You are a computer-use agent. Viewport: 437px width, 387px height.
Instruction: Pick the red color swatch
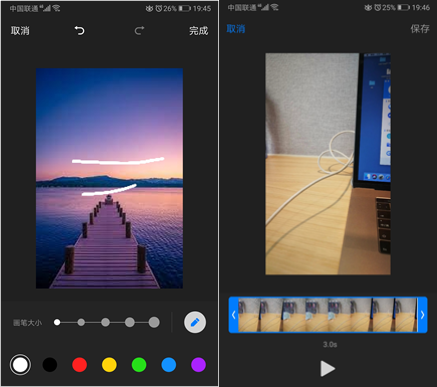tap(80, 365)
